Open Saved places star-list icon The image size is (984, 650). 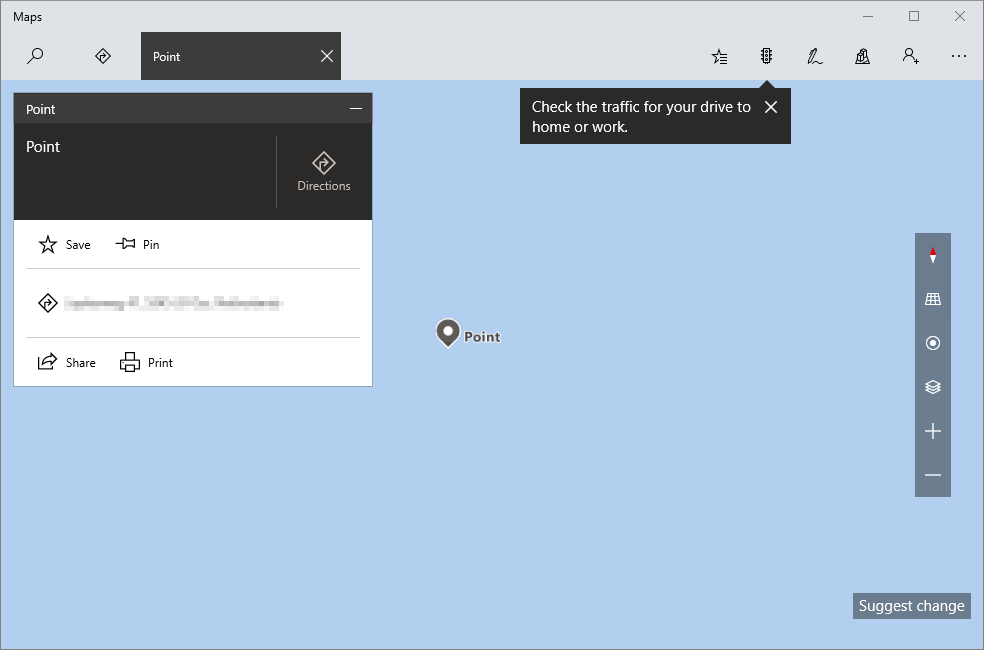click(x=719, y=56)
